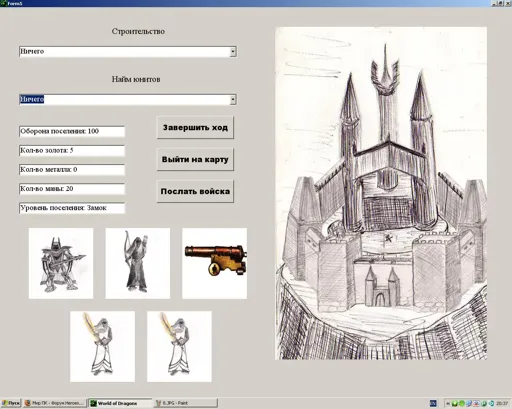The image size is (512, 409).
Task: Minimize the Form5 window
Action: (x=495, y=3)
